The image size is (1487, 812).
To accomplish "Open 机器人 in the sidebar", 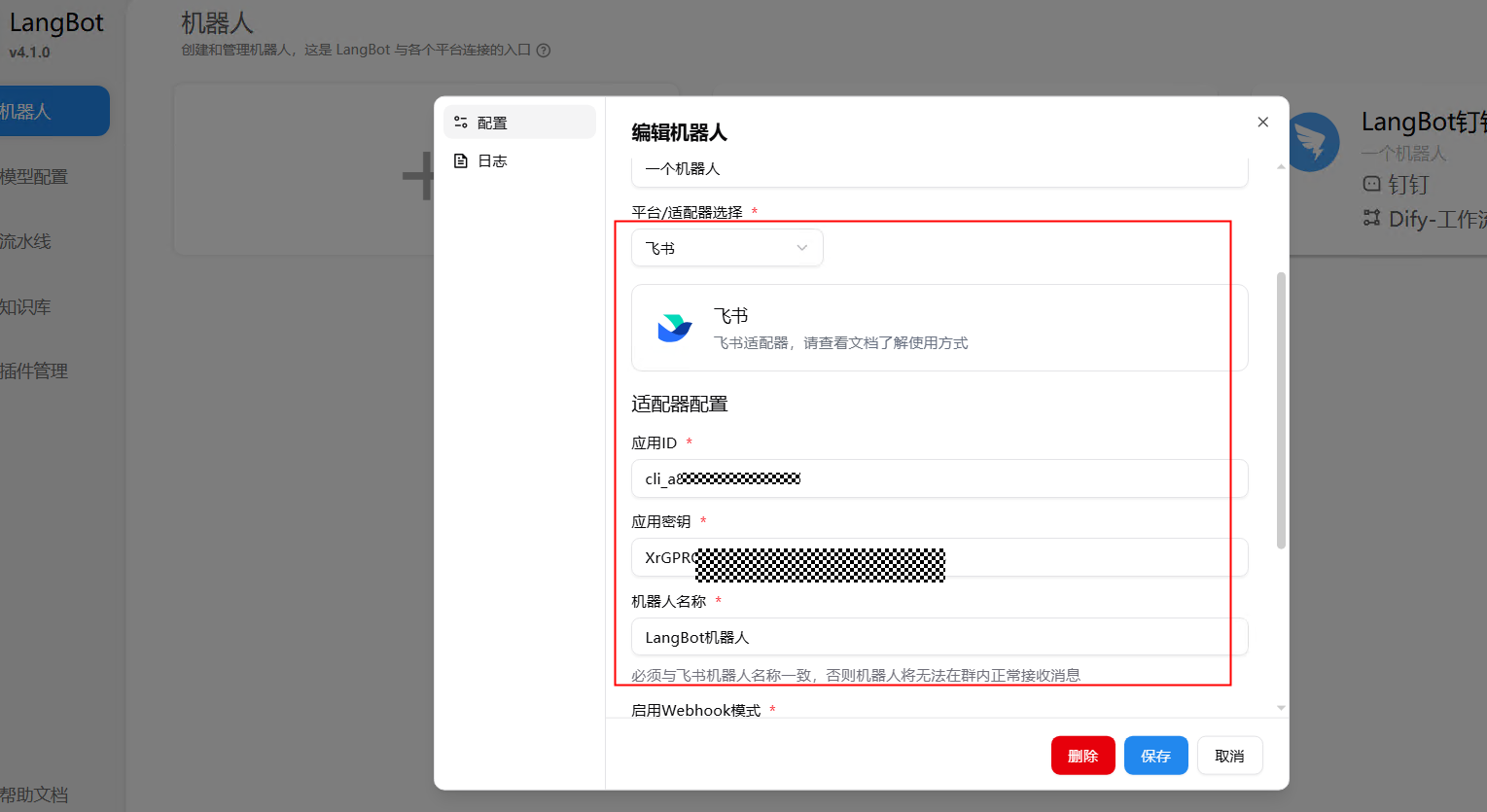I will pyautogui.click(x=53, y=111).
